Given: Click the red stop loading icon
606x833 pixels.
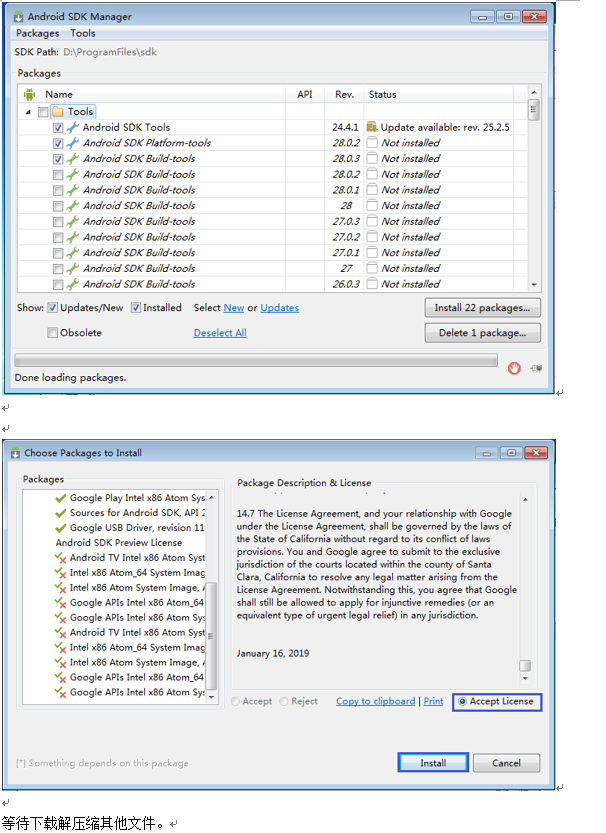Looking at the screenshot, I should tap(514, 368).
